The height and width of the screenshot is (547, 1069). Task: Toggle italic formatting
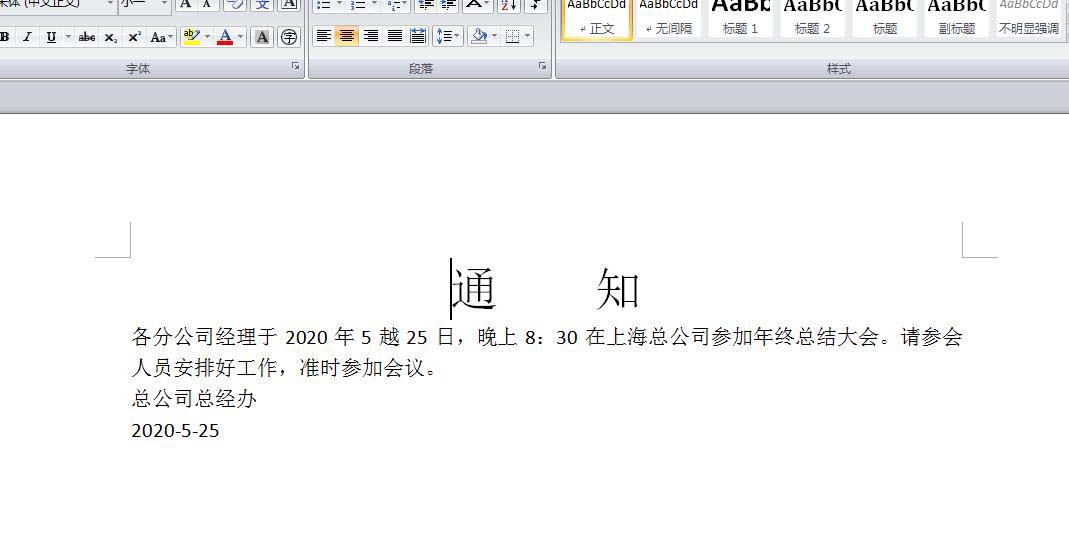tap(27, 37)
